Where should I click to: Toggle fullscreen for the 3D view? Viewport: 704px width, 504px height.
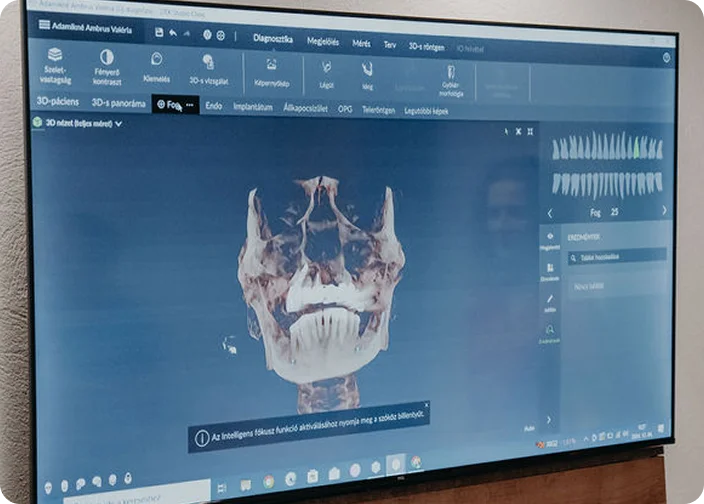pyautogui.click(x=530, y=132)
